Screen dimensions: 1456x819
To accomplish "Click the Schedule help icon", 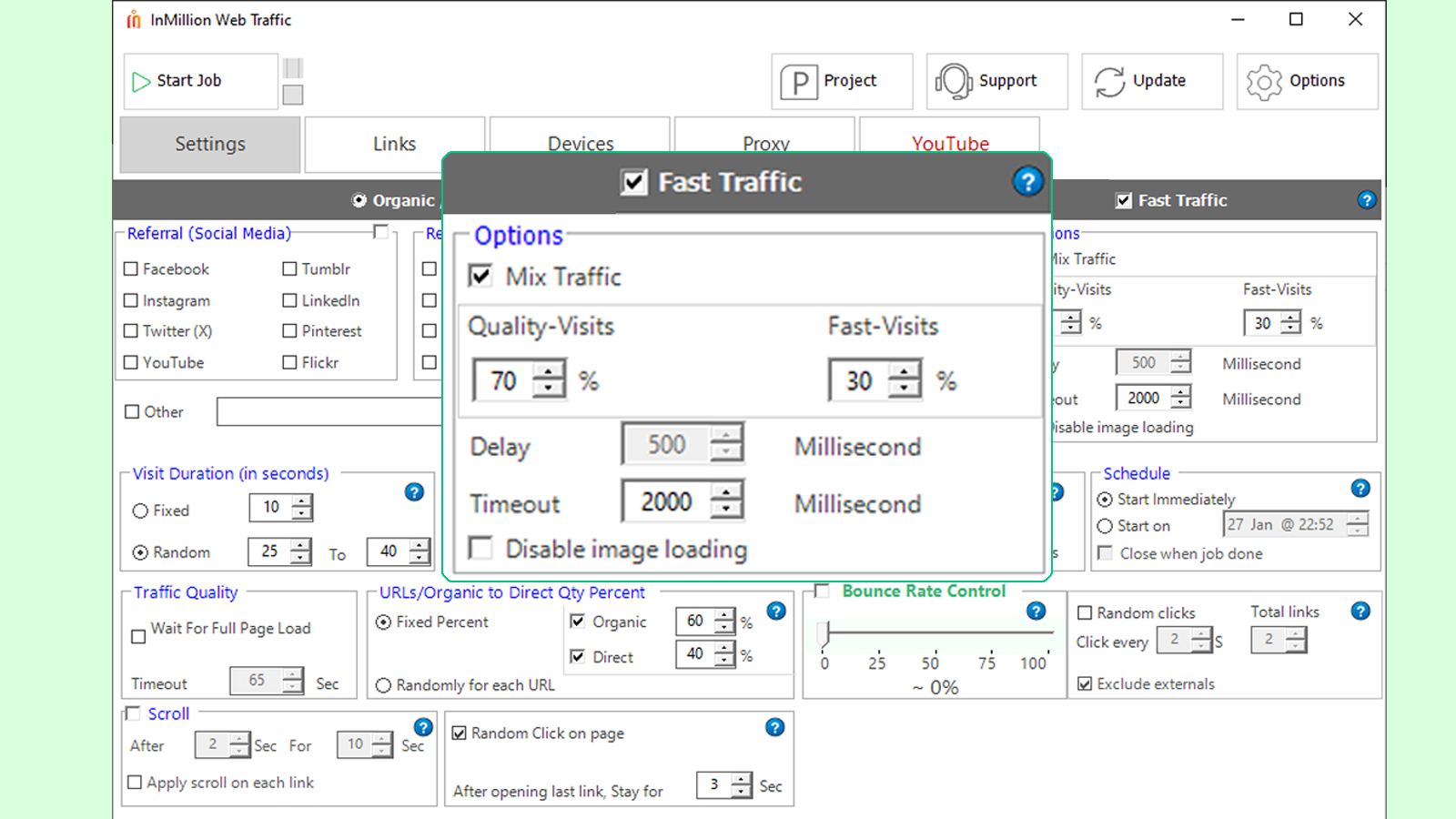I will 1360,488.
